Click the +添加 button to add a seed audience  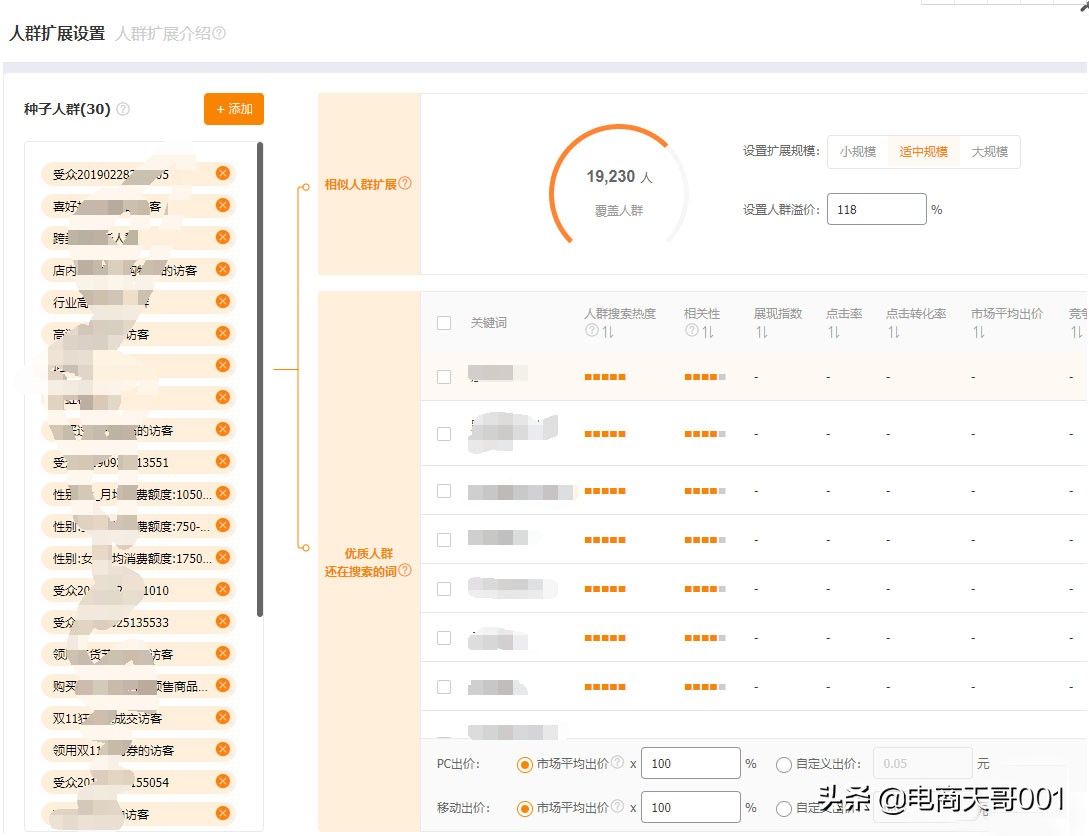[x=233, y=109]
